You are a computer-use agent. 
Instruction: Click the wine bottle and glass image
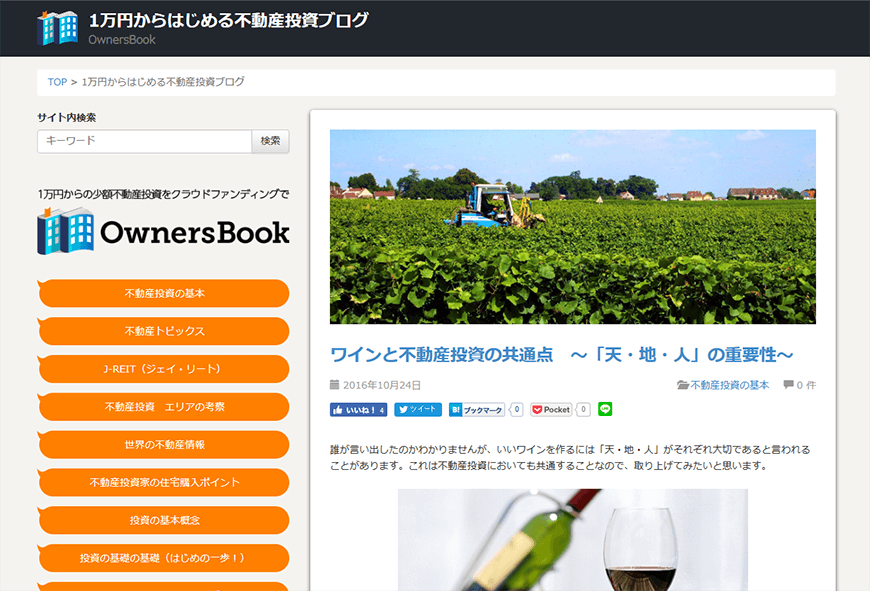[573, 540]
